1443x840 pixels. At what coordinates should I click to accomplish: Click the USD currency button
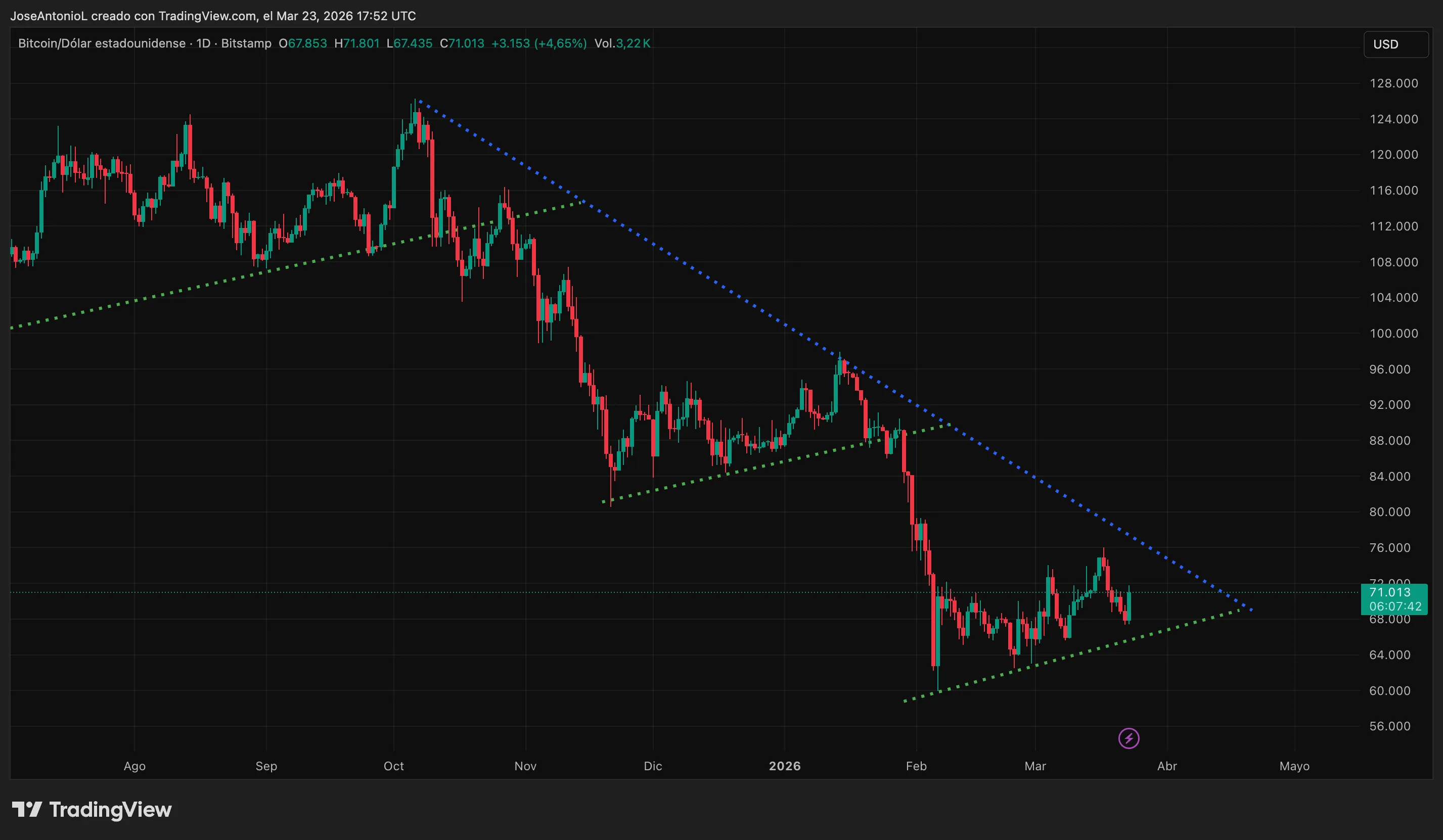1395,44
